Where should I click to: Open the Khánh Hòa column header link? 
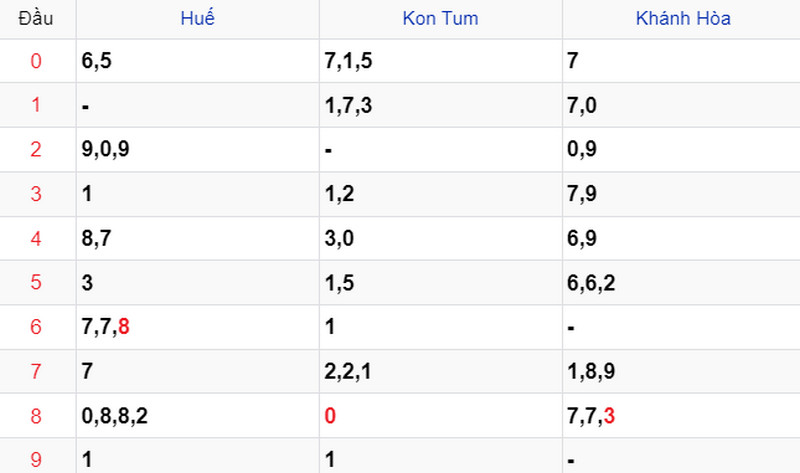click(x=683, y=18)
